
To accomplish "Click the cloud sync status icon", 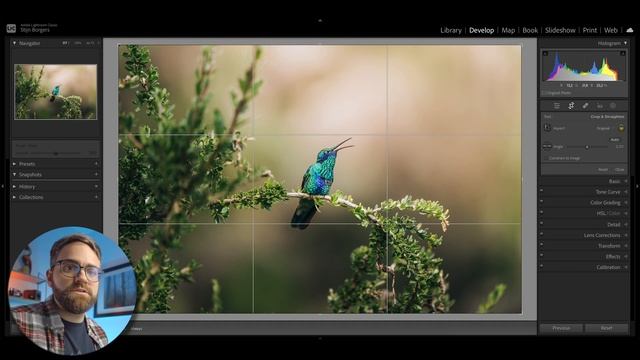I will (x=630, y=30).
